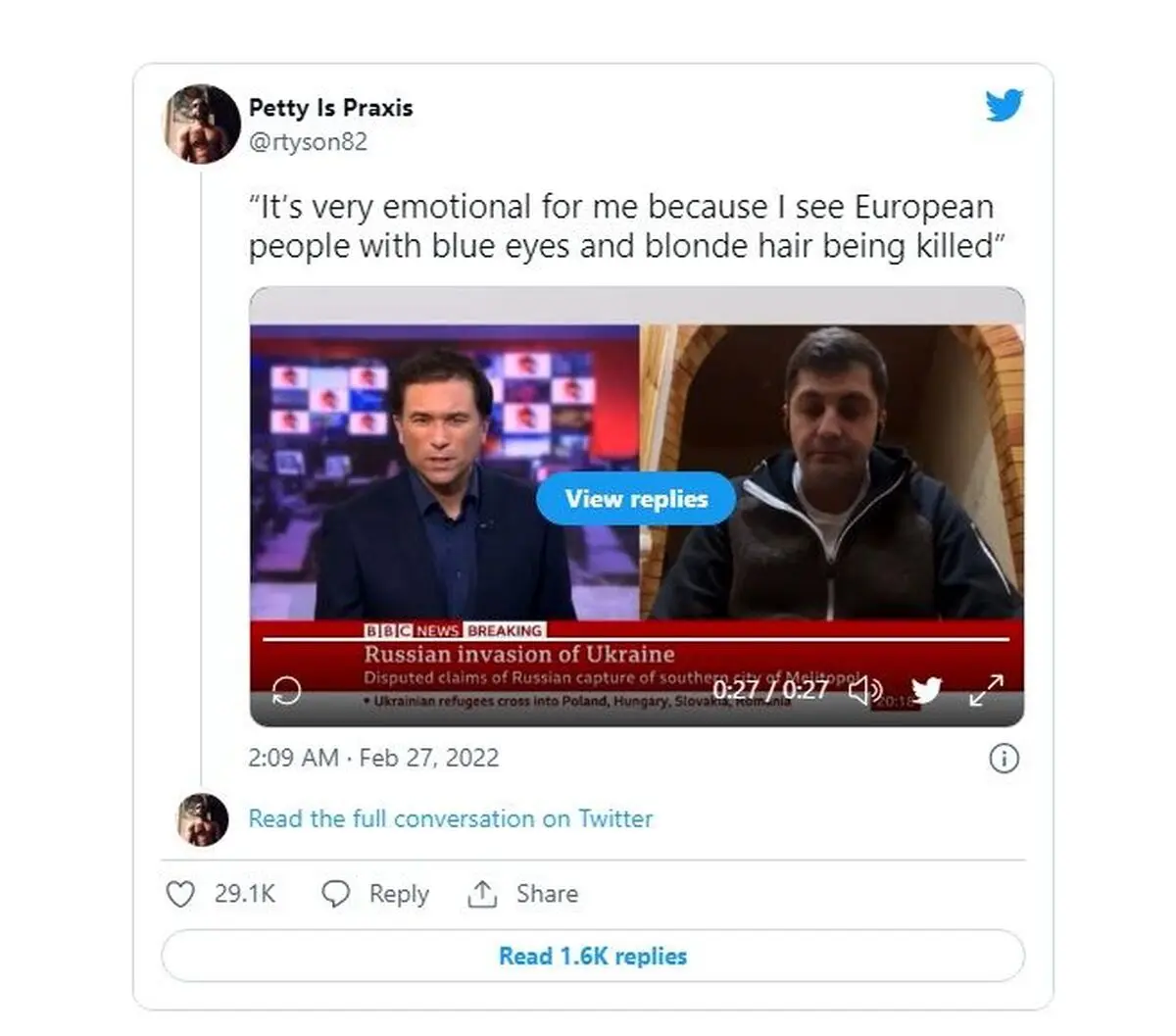1176x1036 pixels.
Task: Click the 29.1K likes count
Action: click(245, 894)
